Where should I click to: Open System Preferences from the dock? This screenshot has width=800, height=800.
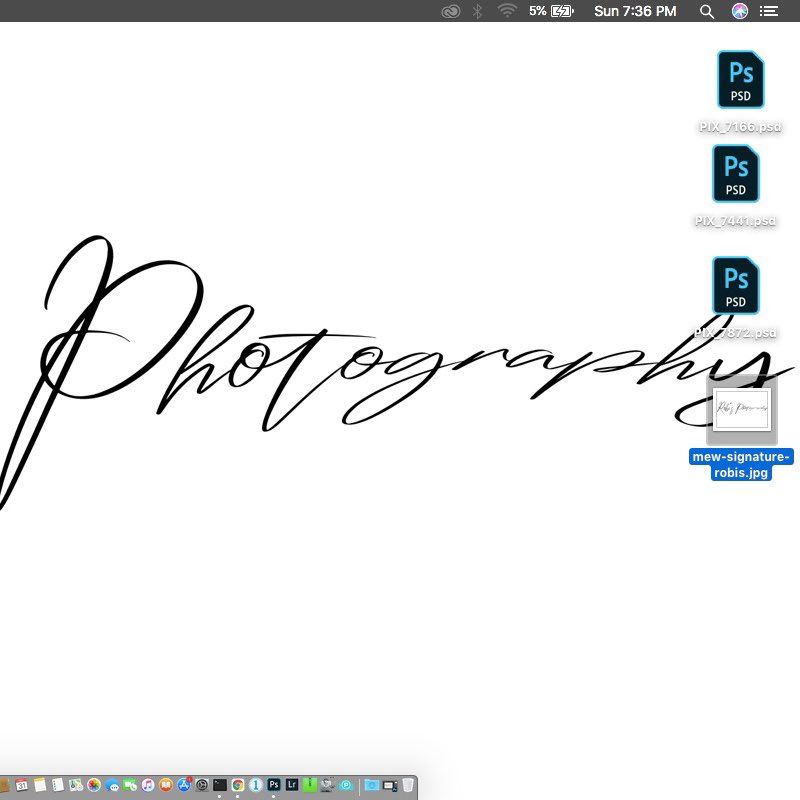[202, 786]
